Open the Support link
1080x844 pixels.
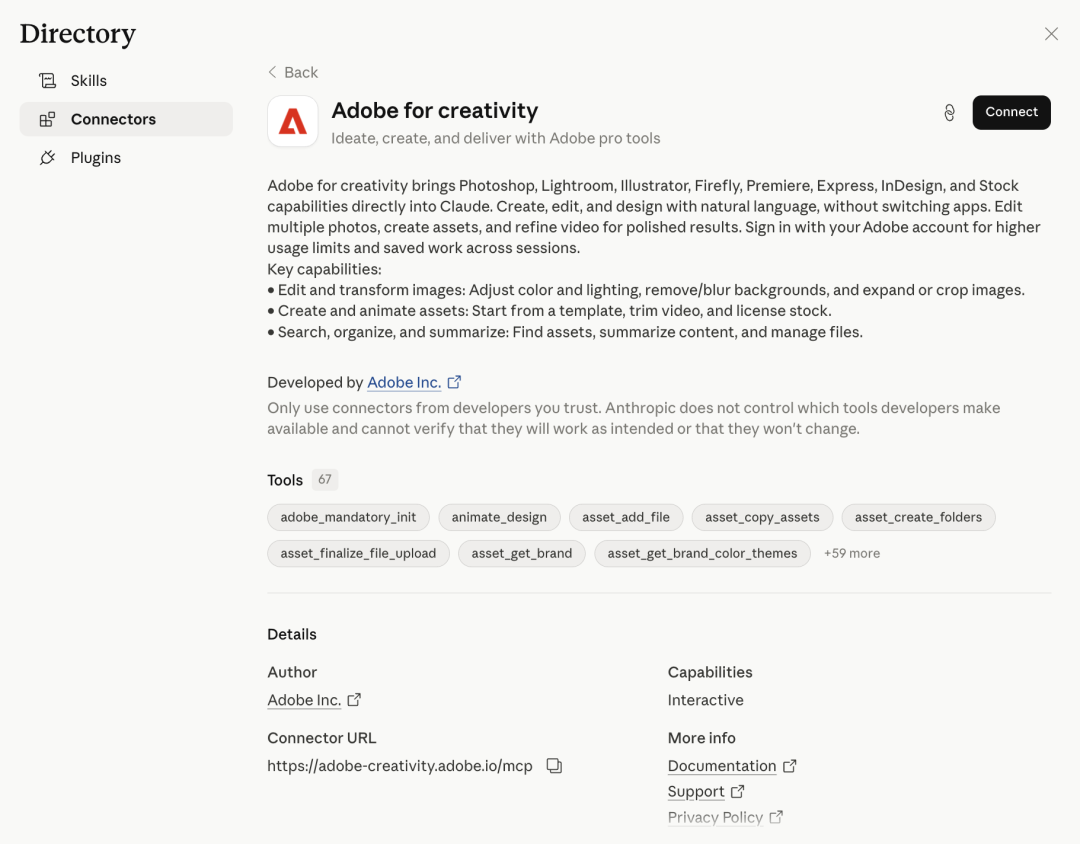[x=695, y=791]
